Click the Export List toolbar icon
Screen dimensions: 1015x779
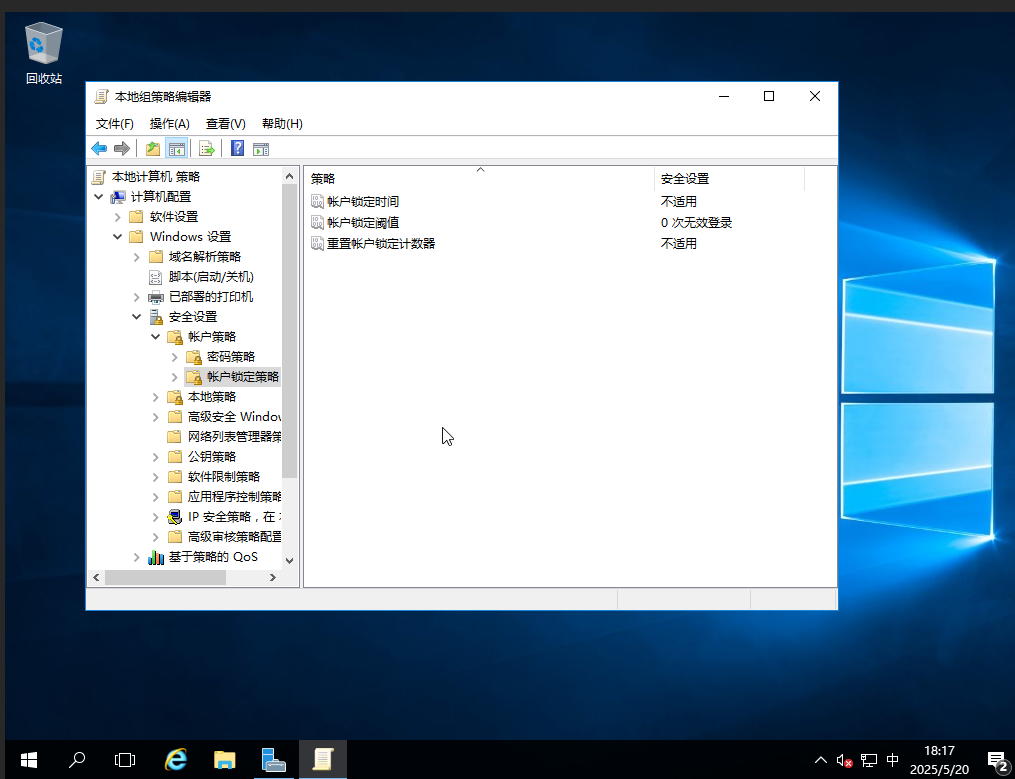point(206,149)
